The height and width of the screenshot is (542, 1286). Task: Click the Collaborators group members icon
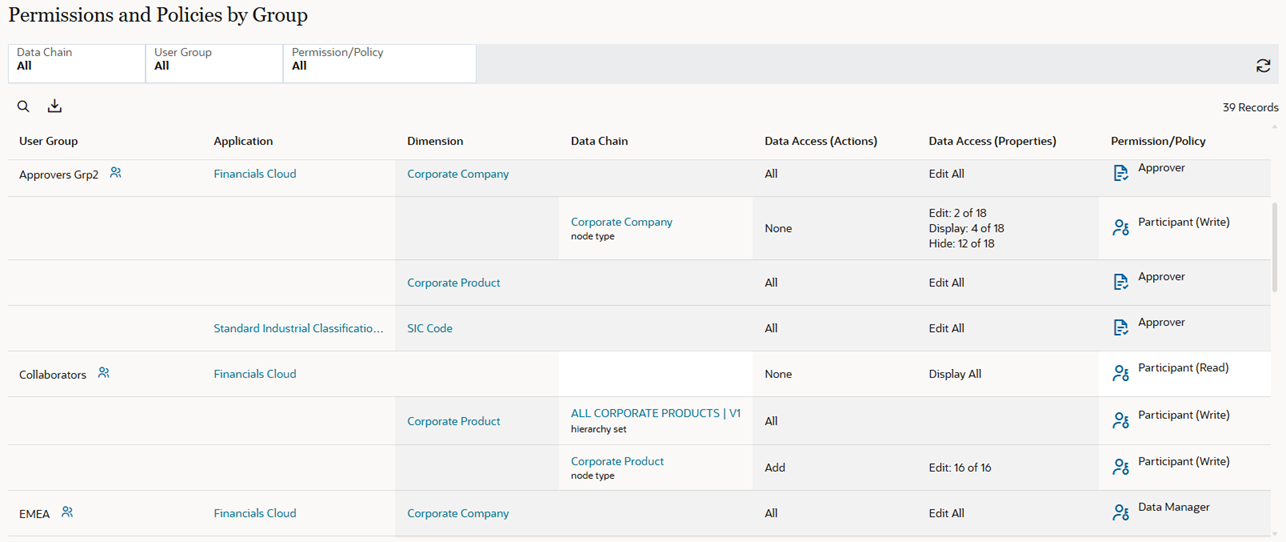[x=104, y=373]
